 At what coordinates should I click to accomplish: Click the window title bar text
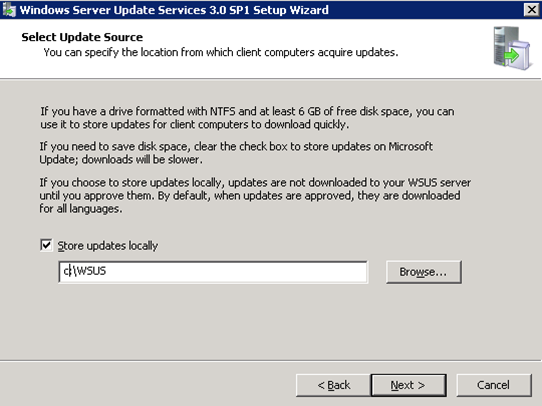174,10
